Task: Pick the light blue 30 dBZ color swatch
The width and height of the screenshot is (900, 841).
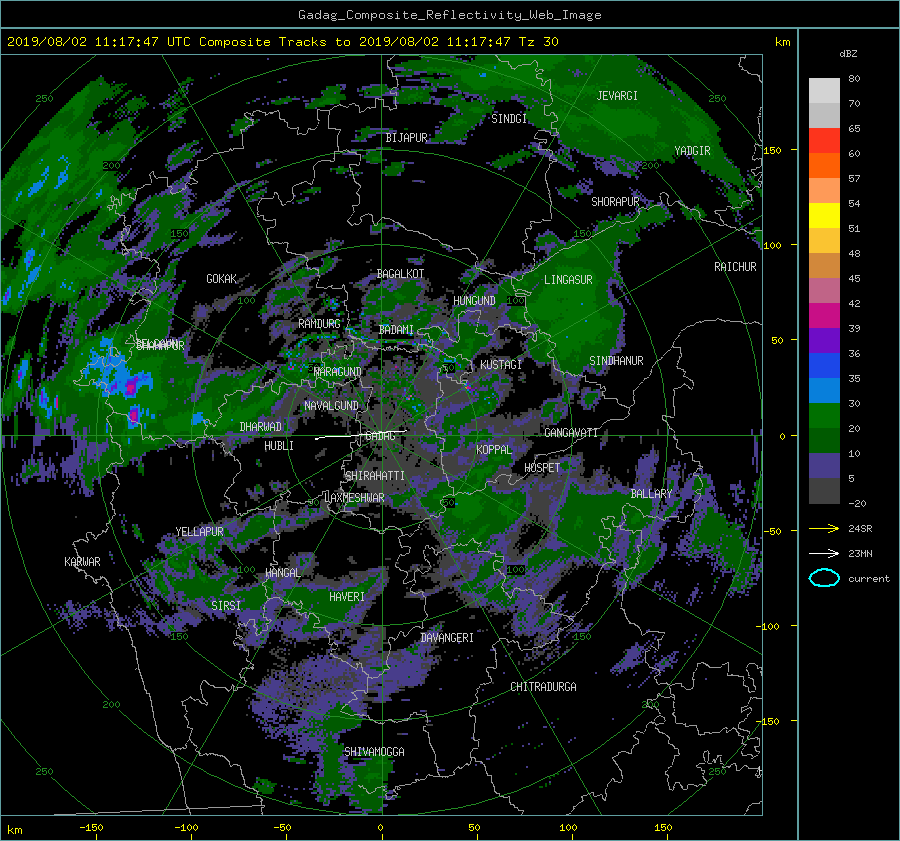Action: tap(824, 390)
